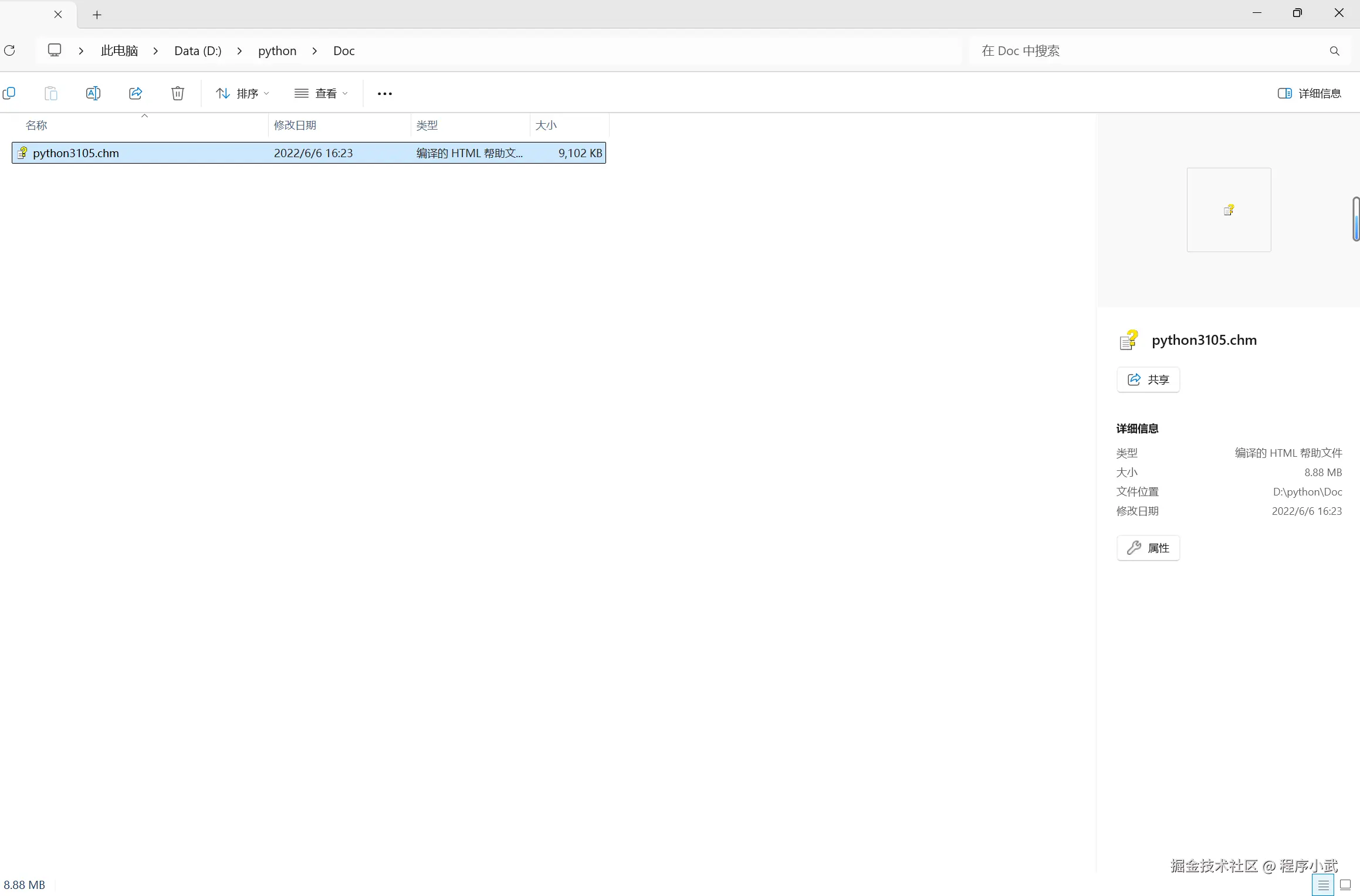This screenshot has width=1360, height=896.
Task: Click the delete trash can icon
Action: click(178, 93)
